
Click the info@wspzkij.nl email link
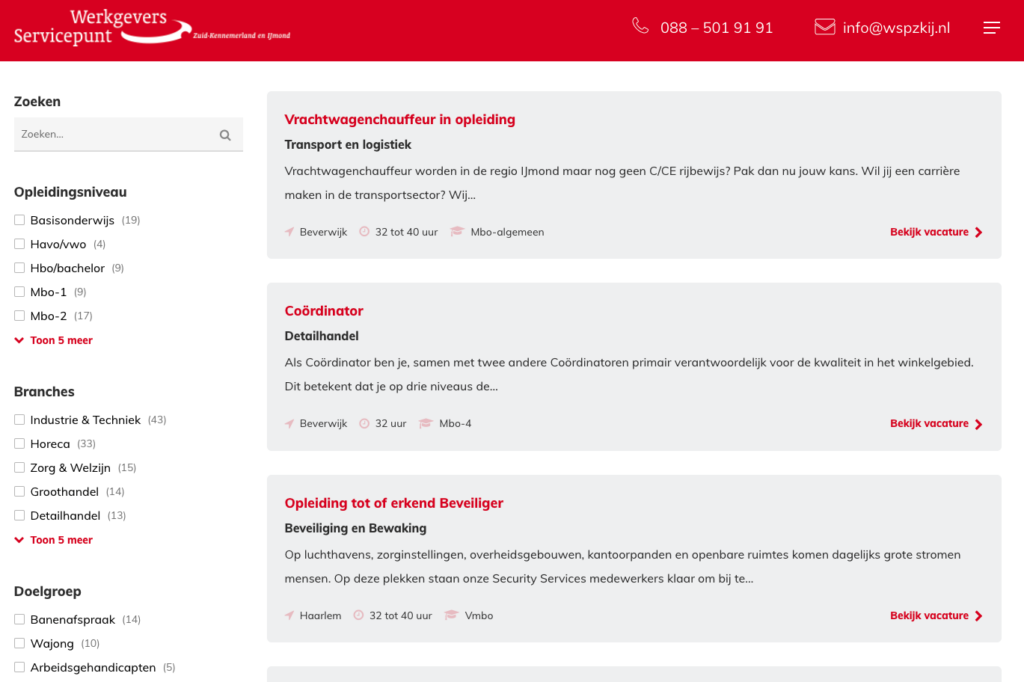pyautogui.click(x=895, y=28)
